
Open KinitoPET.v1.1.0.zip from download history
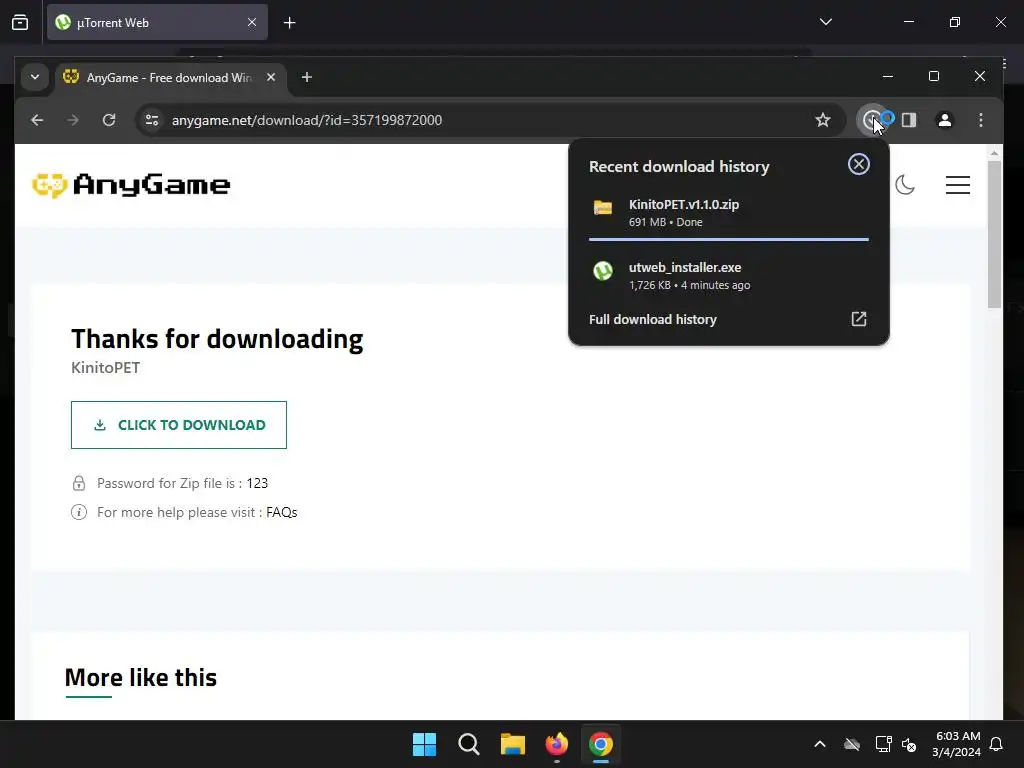click(x=729, y=213)
